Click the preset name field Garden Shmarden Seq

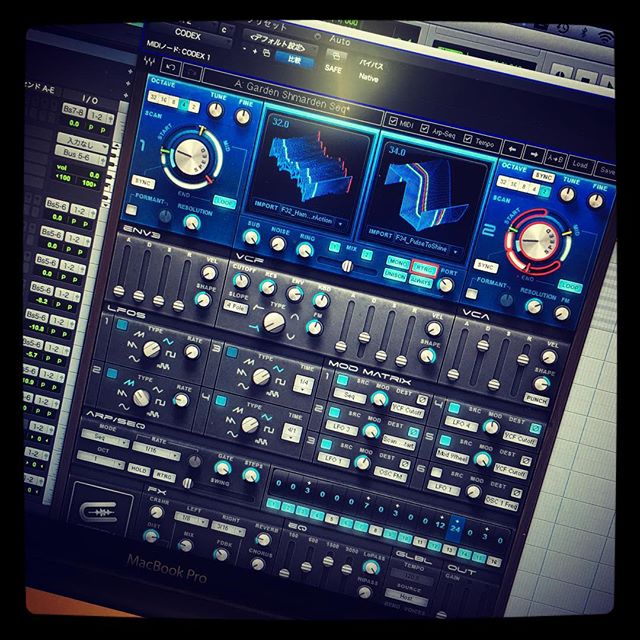[291, 95]
